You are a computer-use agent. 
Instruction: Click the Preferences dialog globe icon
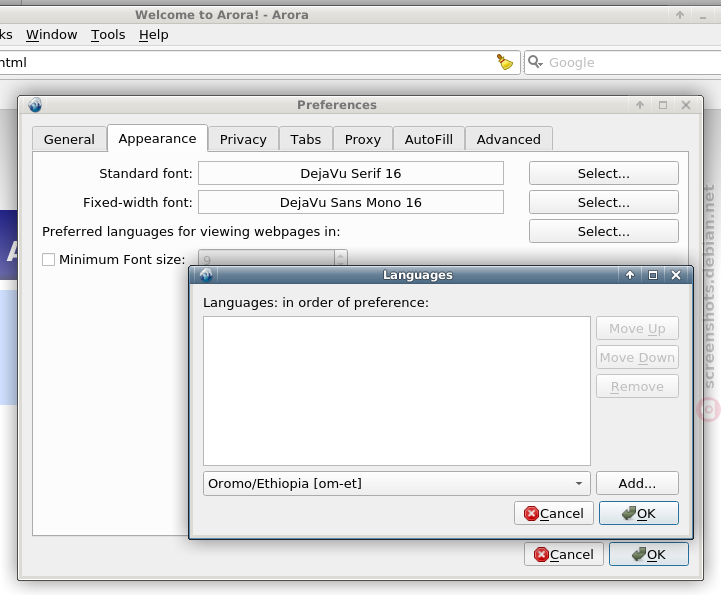tap(35, 105)
